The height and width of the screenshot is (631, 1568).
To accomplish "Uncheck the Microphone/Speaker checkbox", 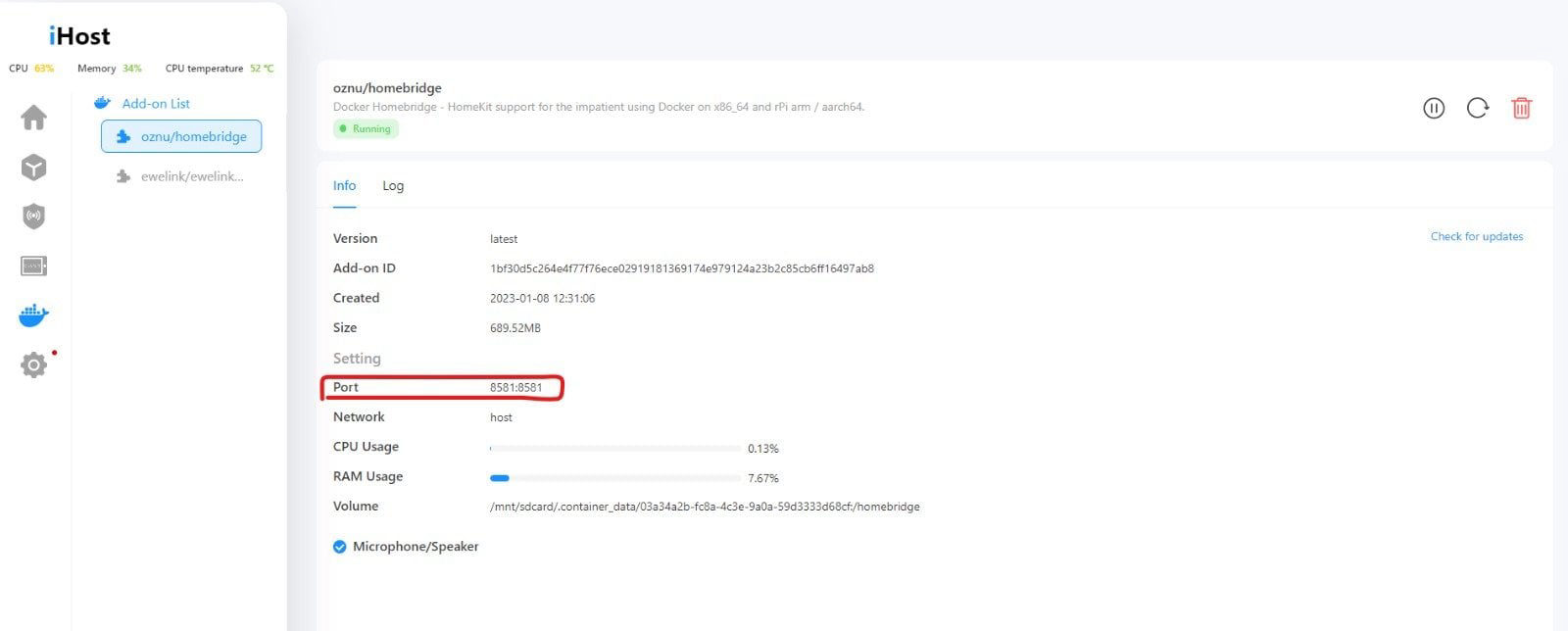I will [x=339, y=547].
